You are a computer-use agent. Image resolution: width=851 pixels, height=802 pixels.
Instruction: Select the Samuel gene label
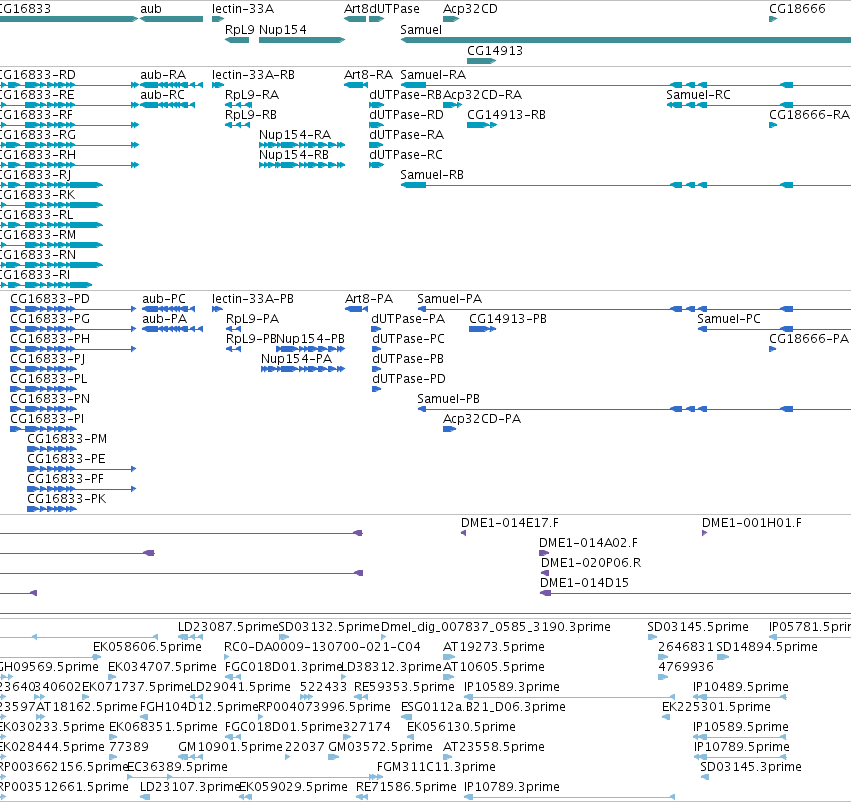(x=421, y=30)
